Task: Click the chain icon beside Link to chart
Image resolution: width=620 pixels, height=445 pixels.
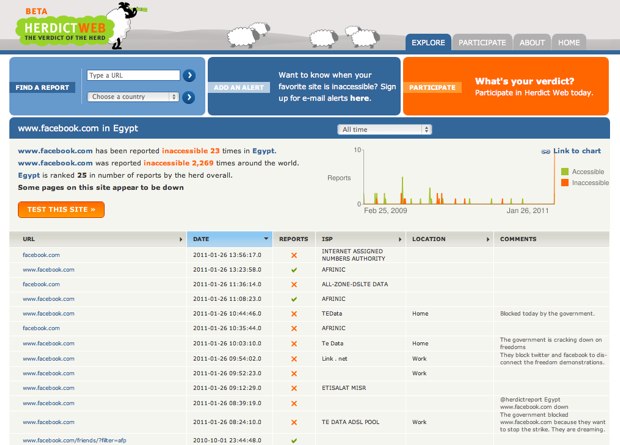Action: click(x=545, y=151)
